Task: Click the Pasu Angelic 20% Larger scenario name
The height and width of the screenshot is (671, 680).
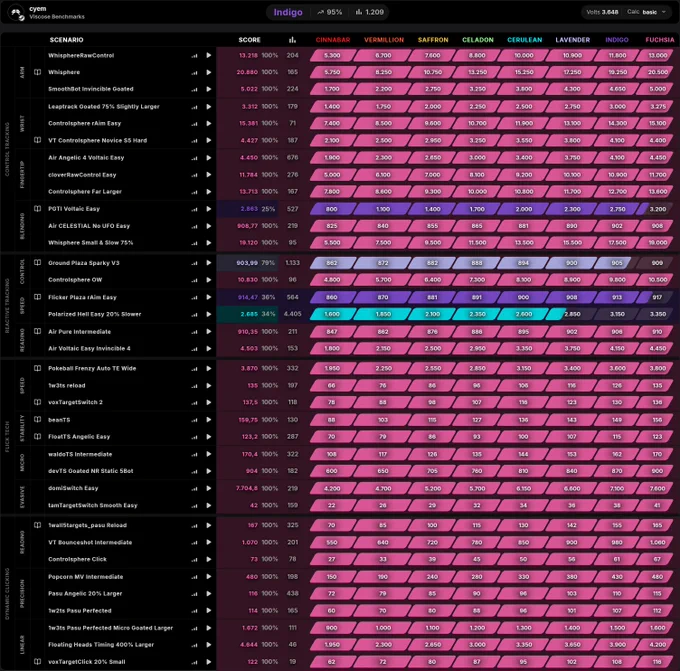Action: pos(85,593)
